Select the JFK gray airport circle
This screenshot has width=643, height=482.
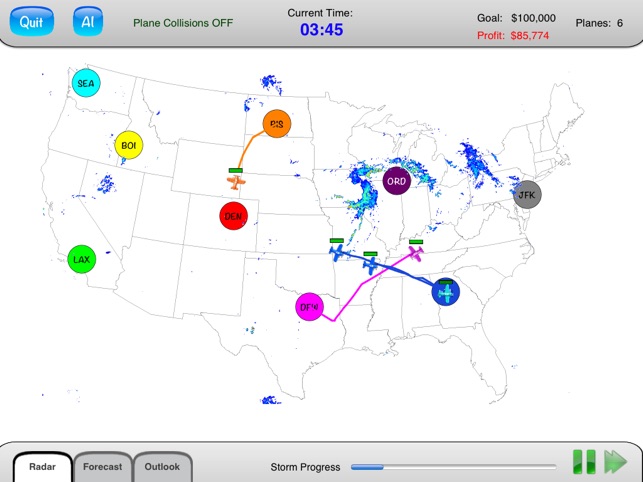[x=527, y=194]
